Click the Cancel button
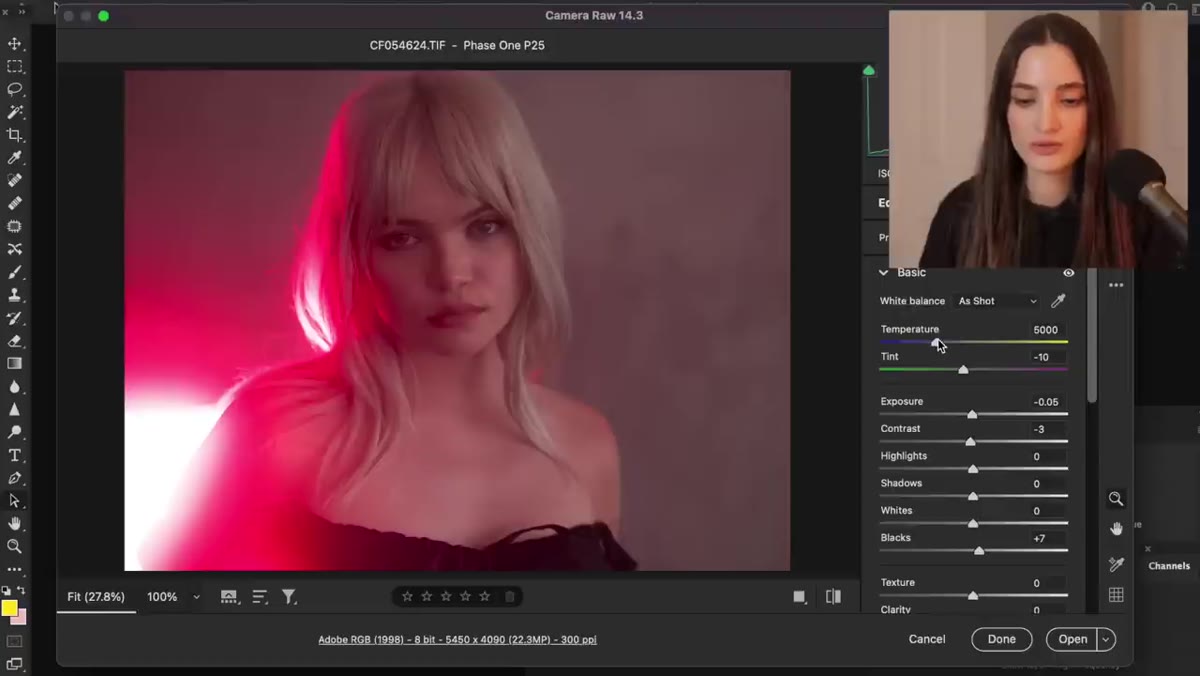1200x676 pixels. click(x=927, y=639)
